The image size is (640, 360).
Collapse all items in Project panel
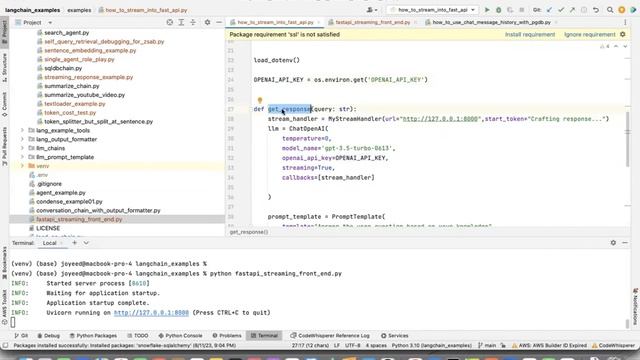[x=193, y=22]
